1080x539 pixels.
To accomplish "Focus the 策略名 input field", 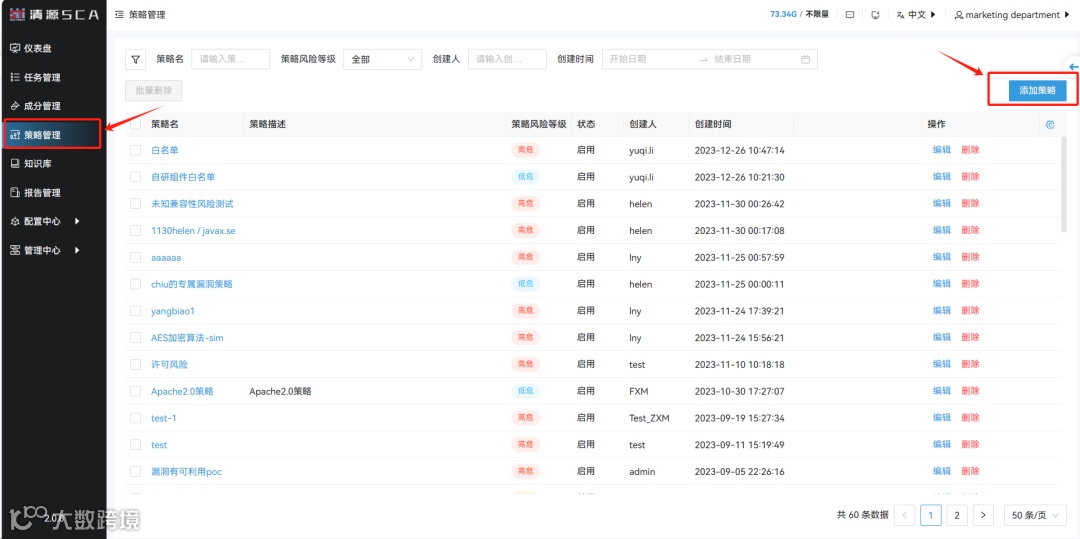I will [x=231, y=59].
